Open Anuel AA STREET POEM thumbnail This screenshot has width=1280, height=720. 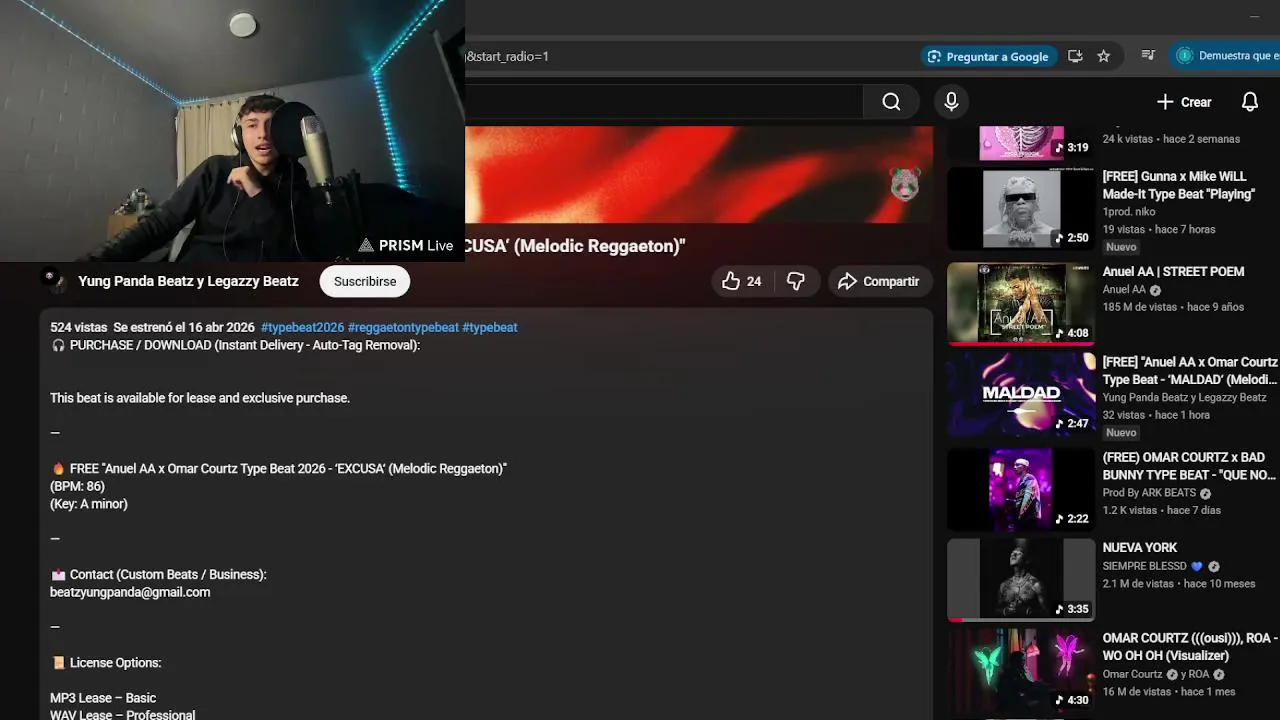click(x=1021, y=303)
